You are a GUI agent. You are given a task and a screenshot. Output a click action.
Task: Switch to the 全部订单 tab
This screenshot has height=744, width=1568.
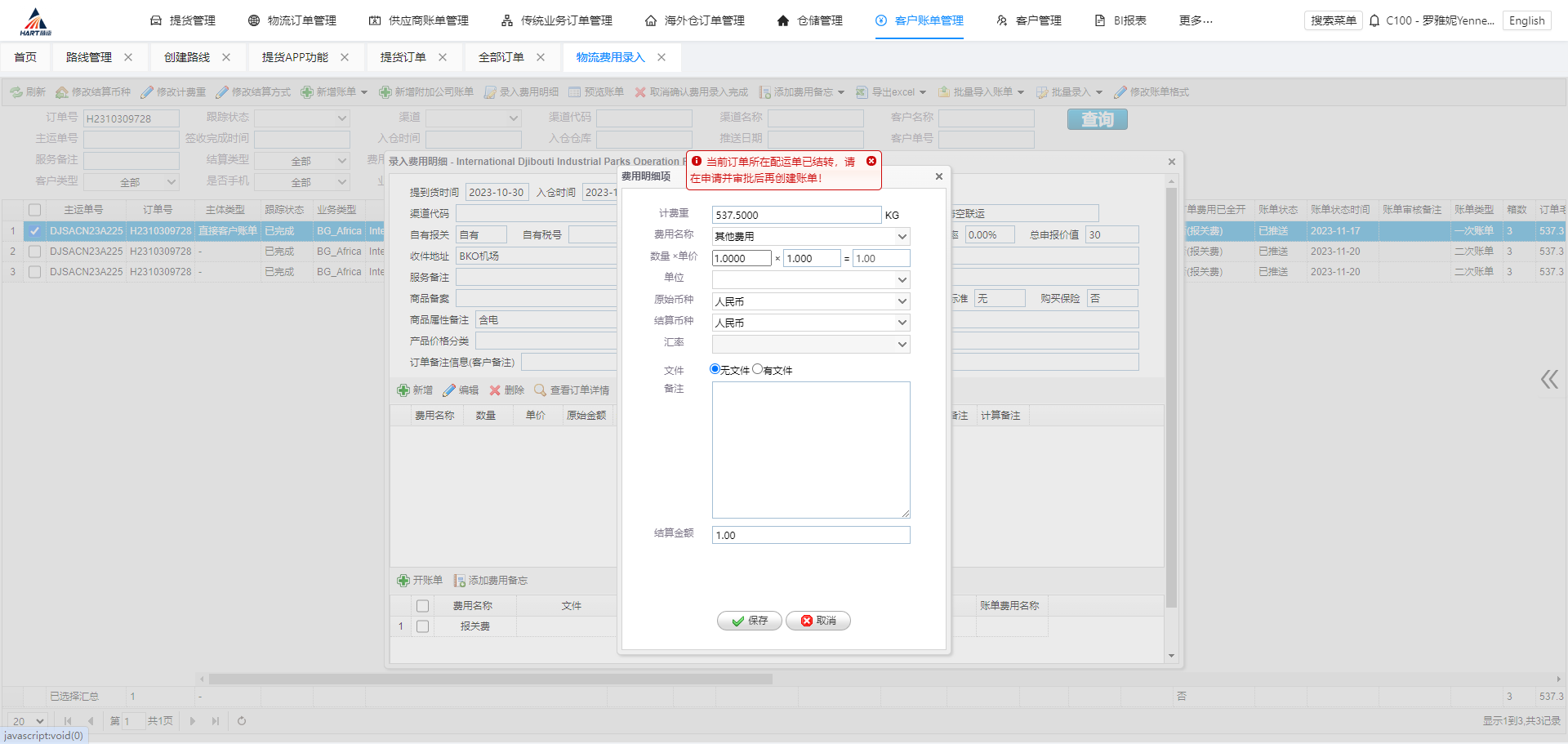coord(501,57)
